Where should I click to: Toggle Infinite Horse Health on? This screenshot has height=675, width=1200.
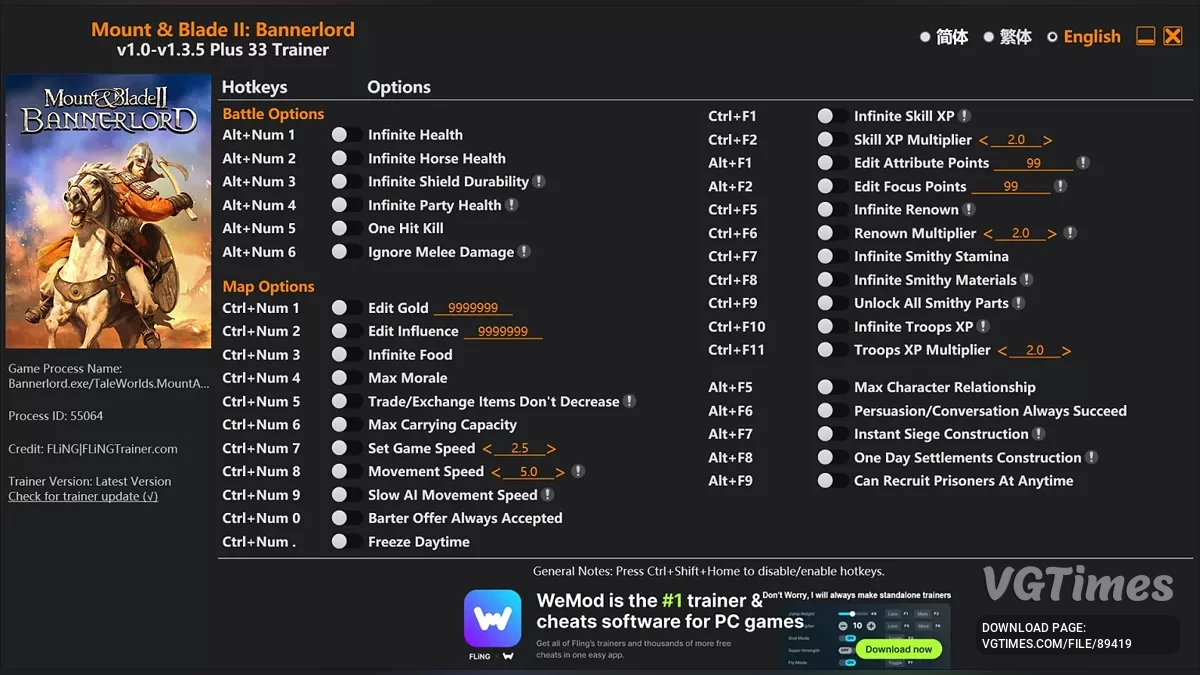click(x=347, y=158)
